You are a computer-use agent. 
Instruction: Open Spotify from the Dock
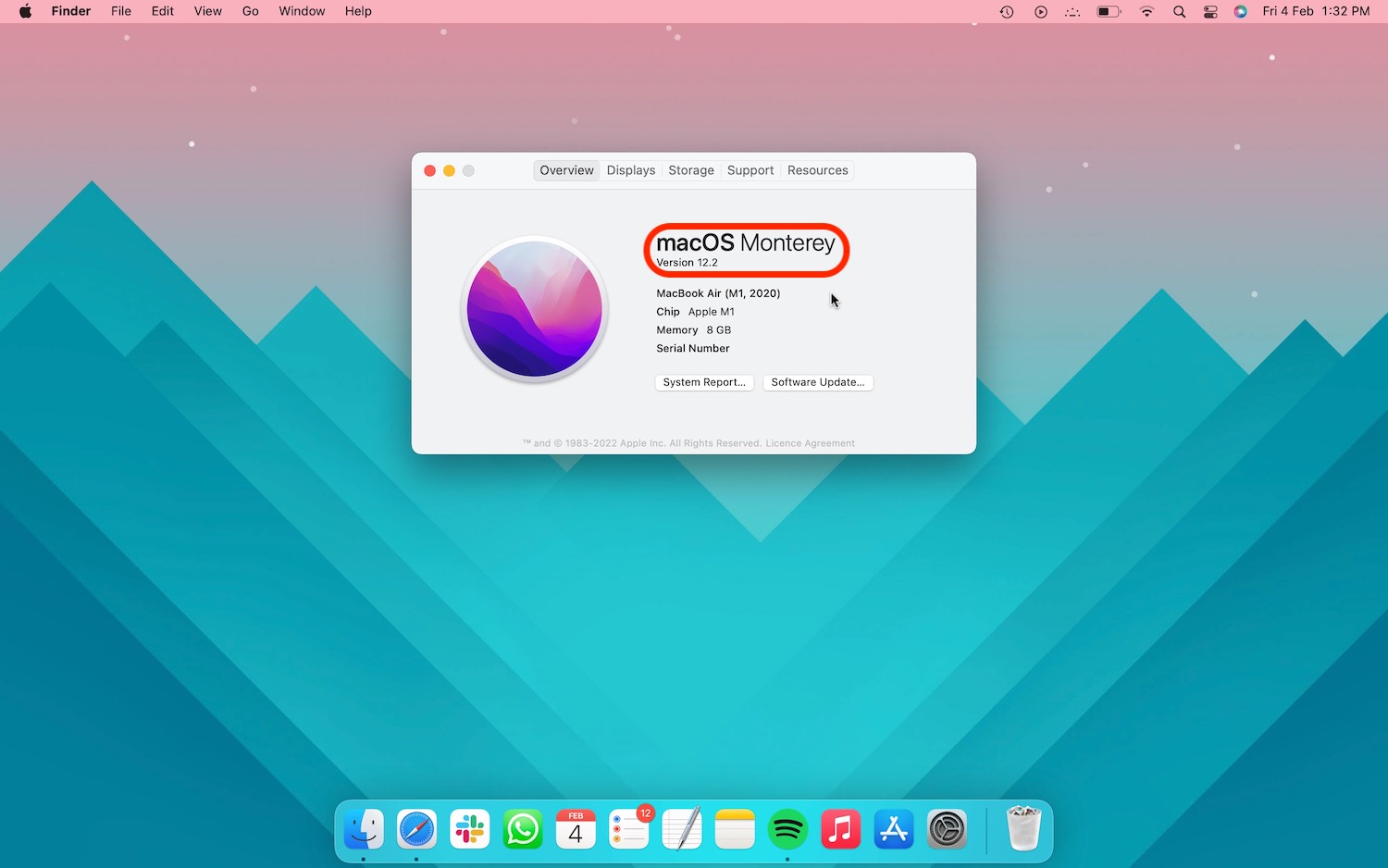(x=787, y=828)
